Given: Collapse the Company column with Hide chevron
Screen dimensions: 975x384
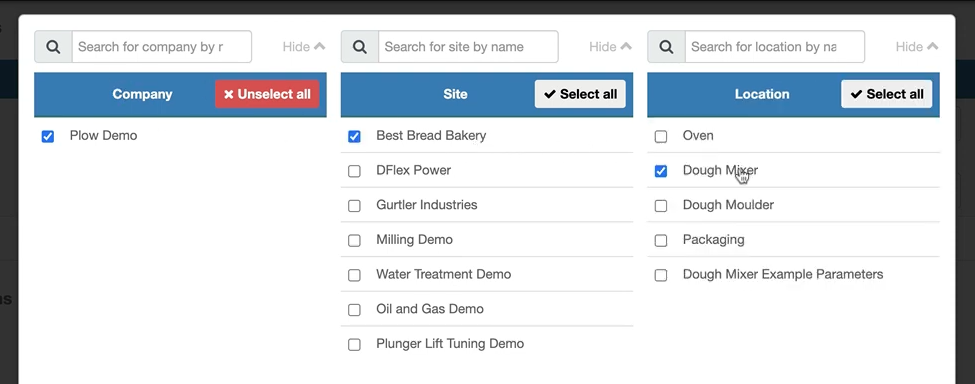Looking at the screenshot, I should point(303,47).
